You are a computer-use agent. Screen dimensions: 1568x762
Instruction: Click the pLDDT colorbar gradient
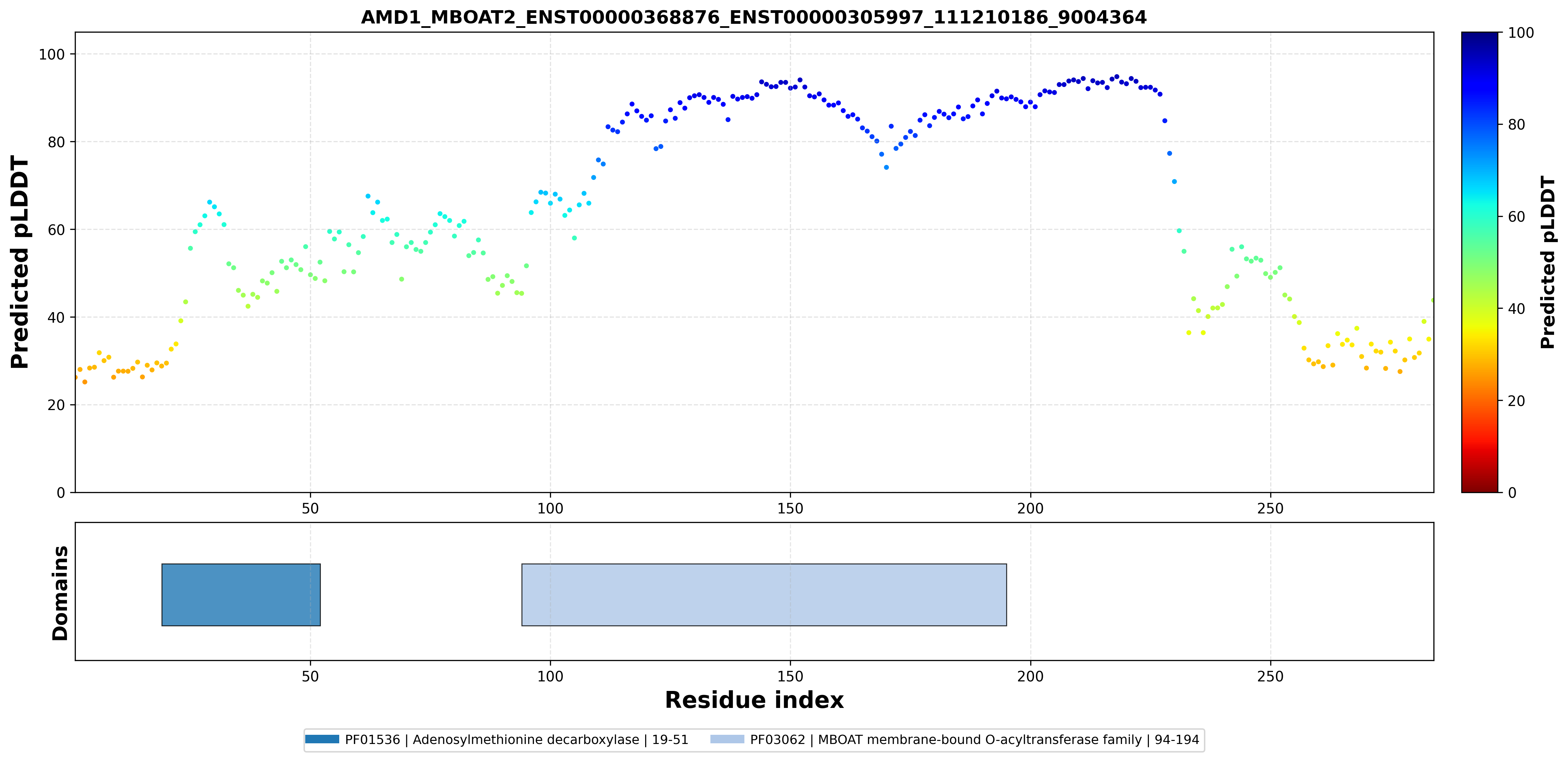tap(1479, 262)
